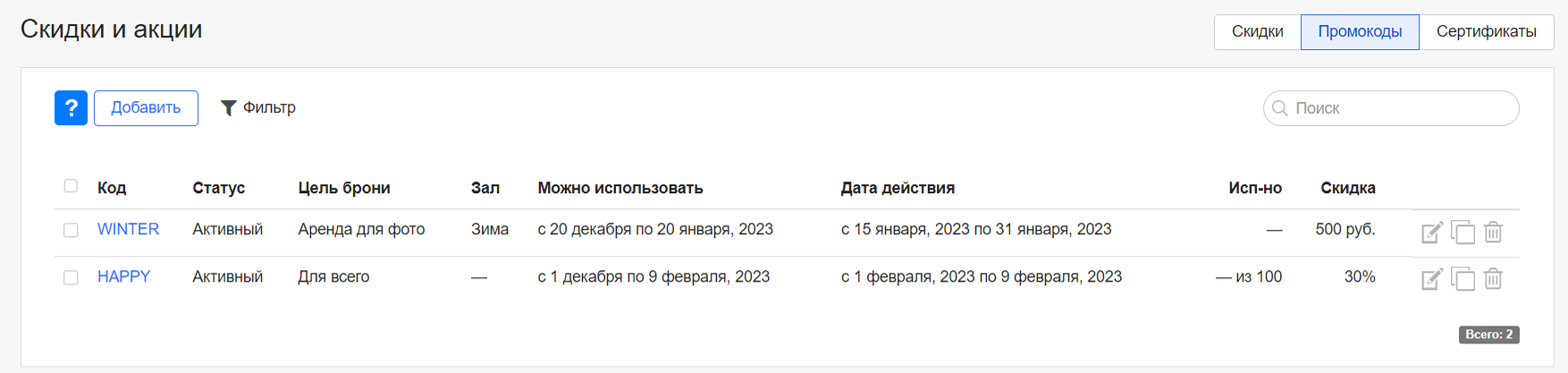The height and width of the screenshot is (373, 1568).
Task: Edit the WINTER promo code
Action: [x=1432, y=233]
